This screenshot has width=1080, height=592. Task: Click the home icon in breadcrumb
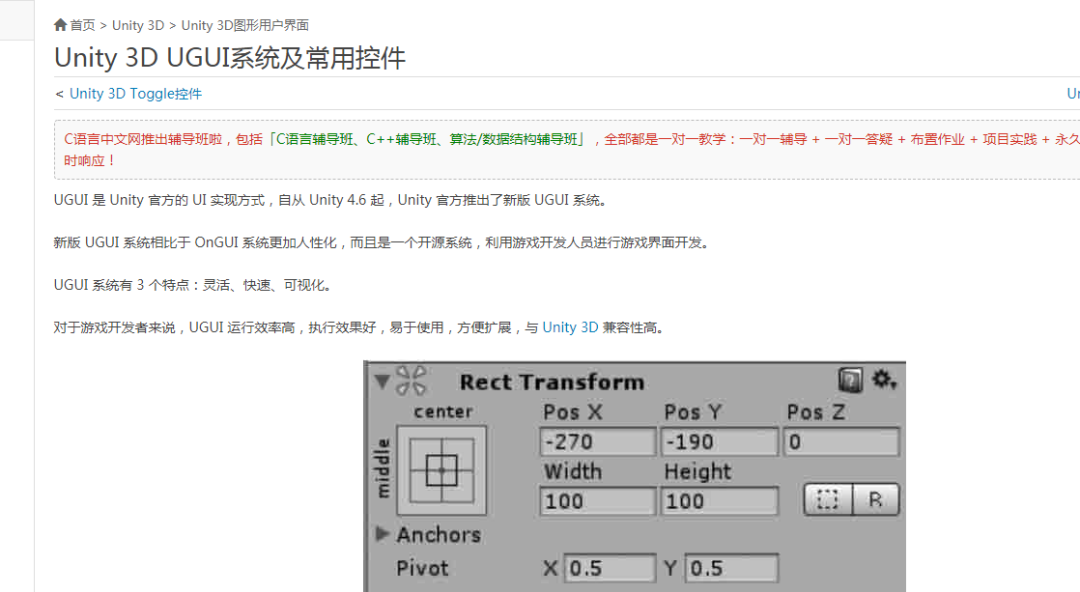[x=61, y=25]
